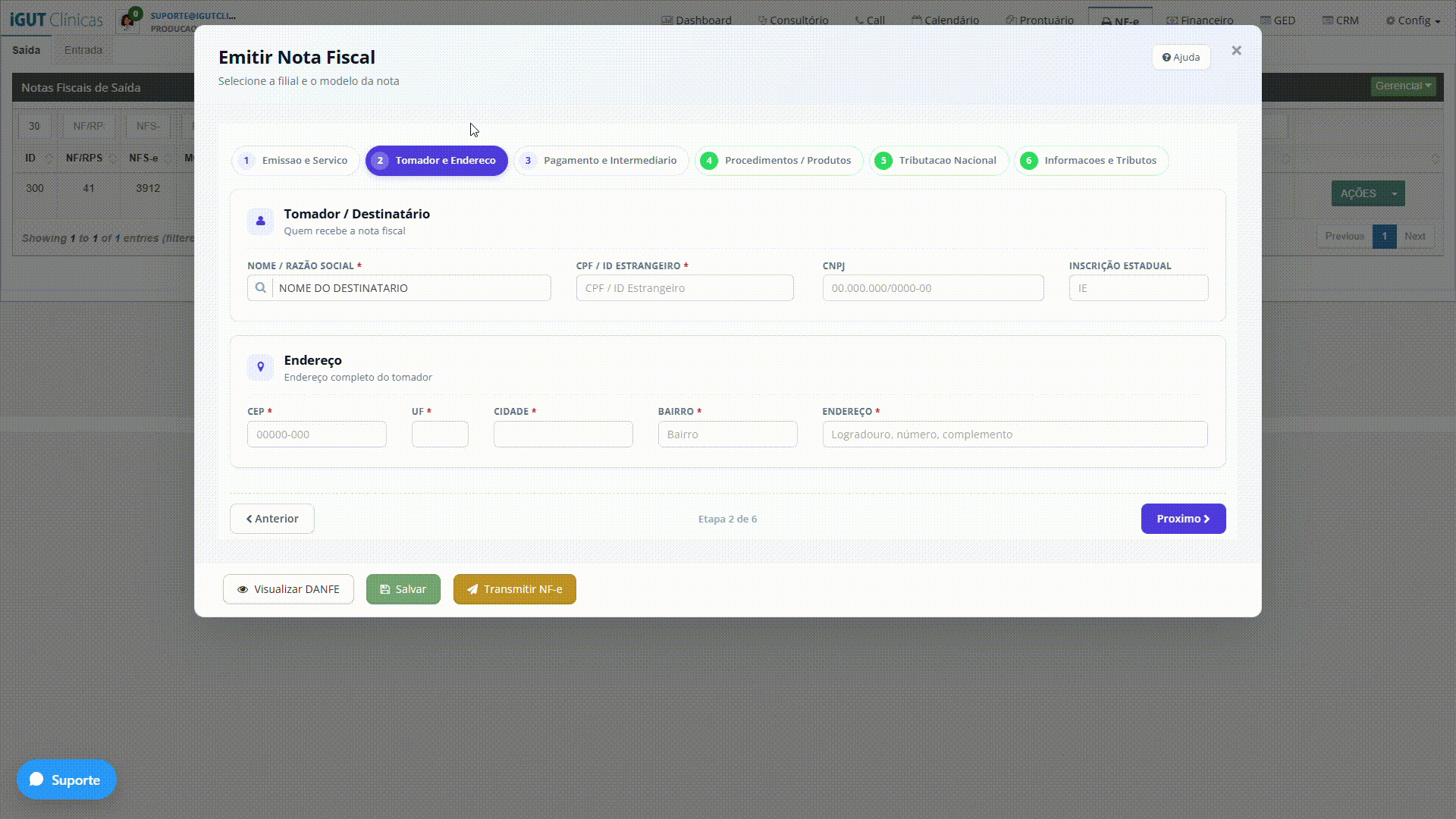Expand the AÇÕES dropdown arrow
This screenshot has width=1456, height=819.
1394,193
